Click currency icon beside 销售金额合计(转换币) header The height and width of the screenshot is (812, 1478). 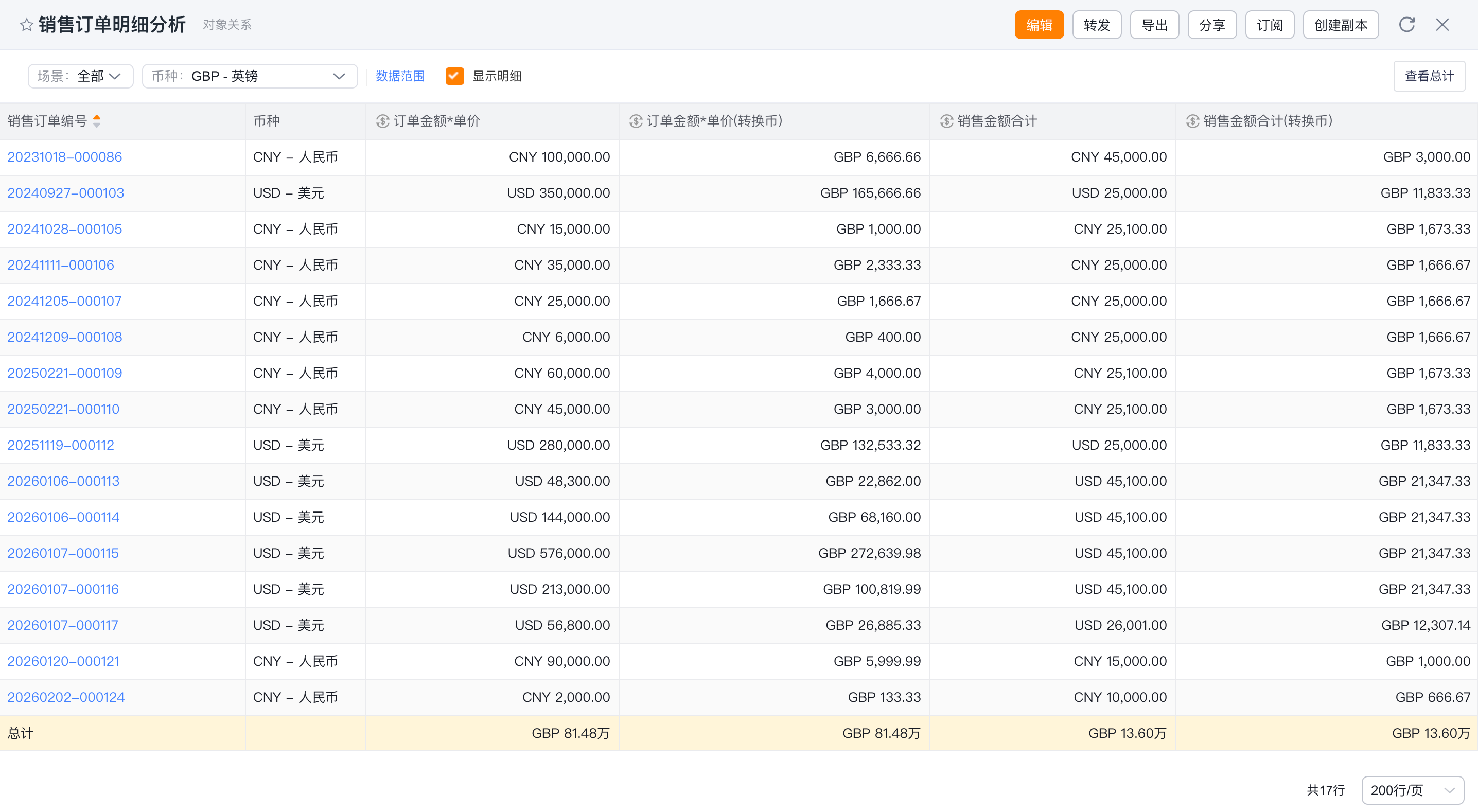tap(1193, 121)
